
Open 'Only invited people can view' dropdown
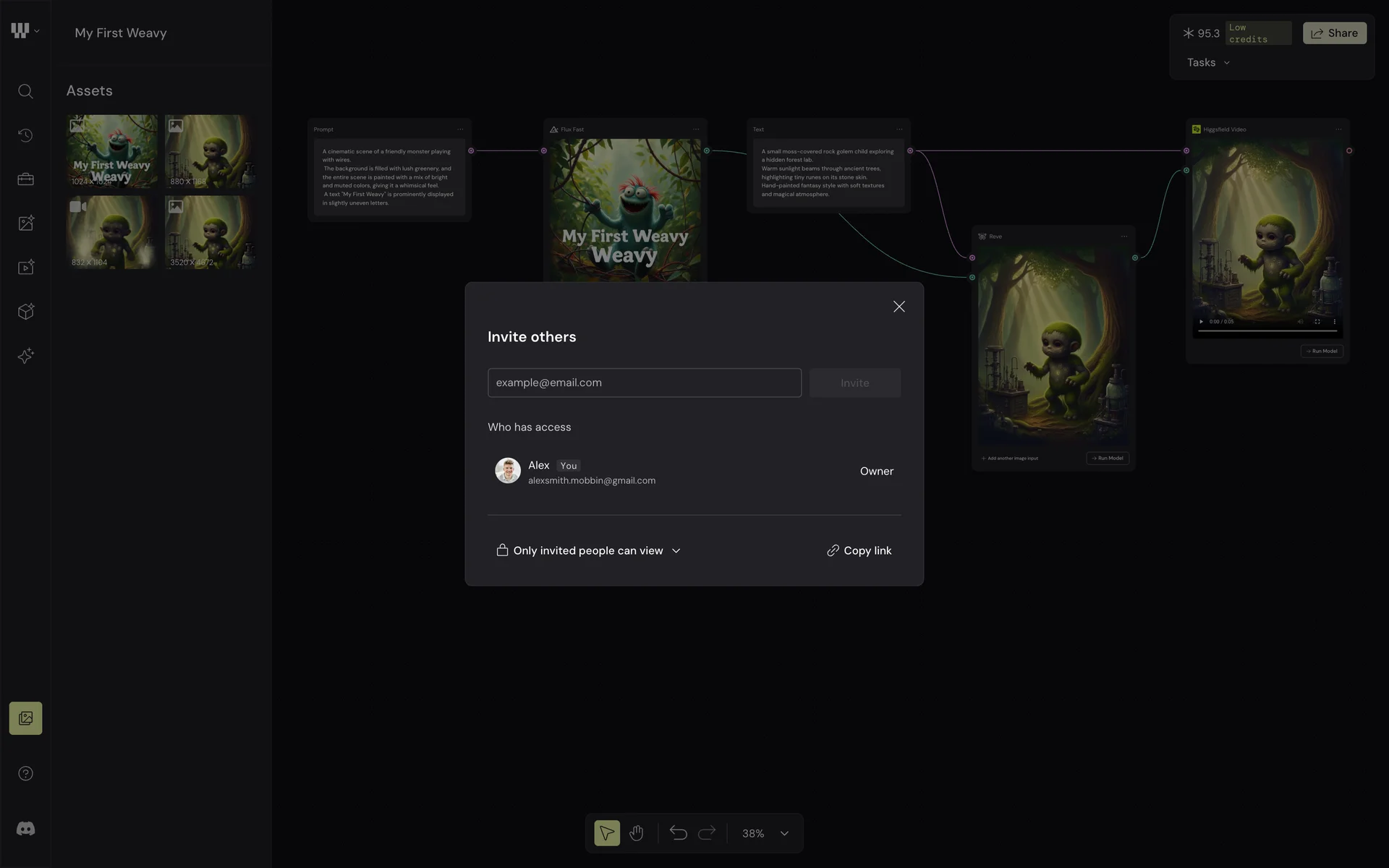click(589, 550)
